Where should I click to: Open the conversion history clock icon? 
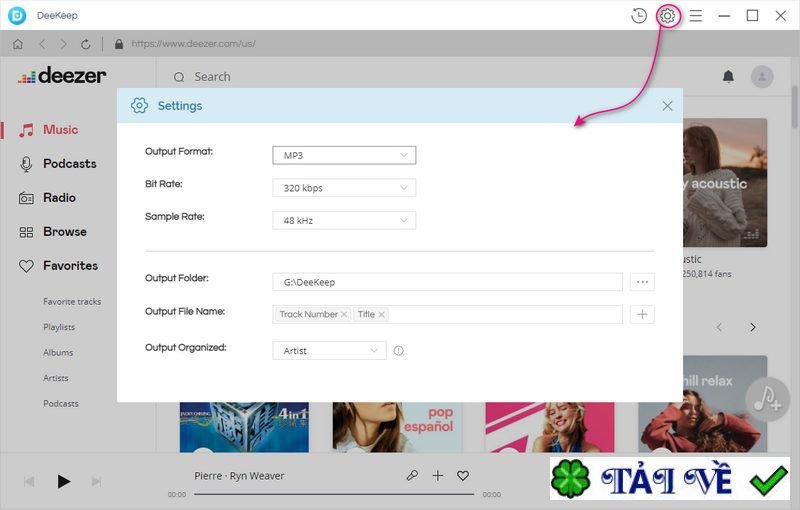coord(638,16)
